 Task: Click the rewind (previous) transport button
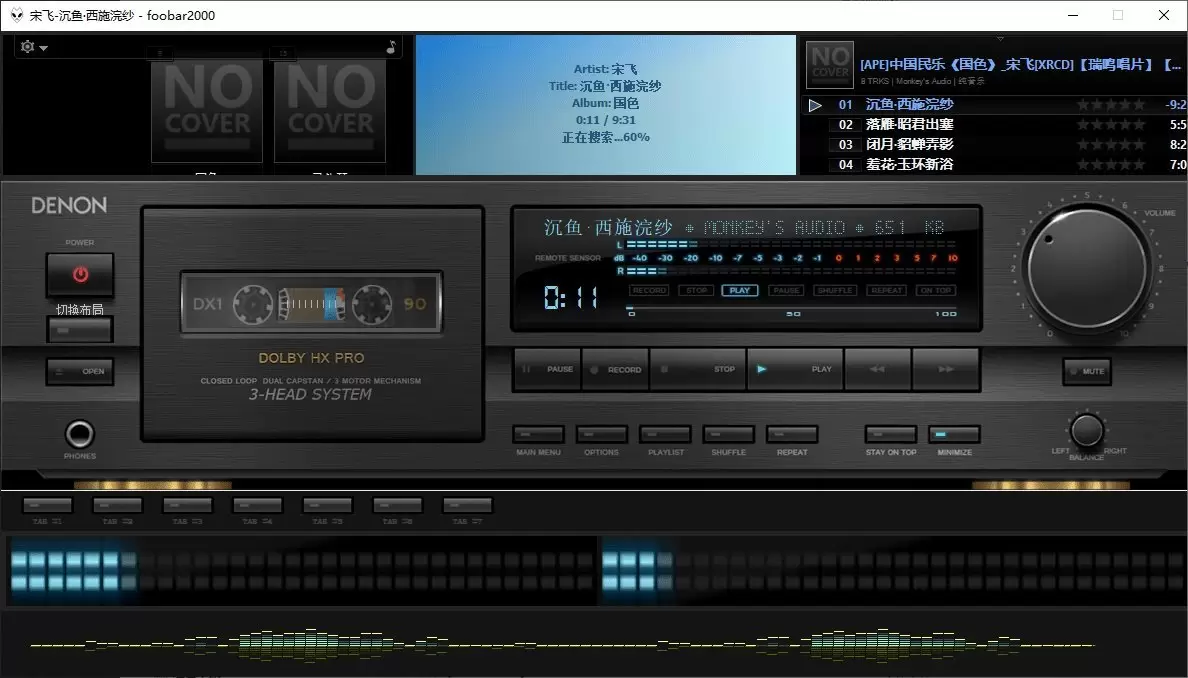[x=877, y=370]
